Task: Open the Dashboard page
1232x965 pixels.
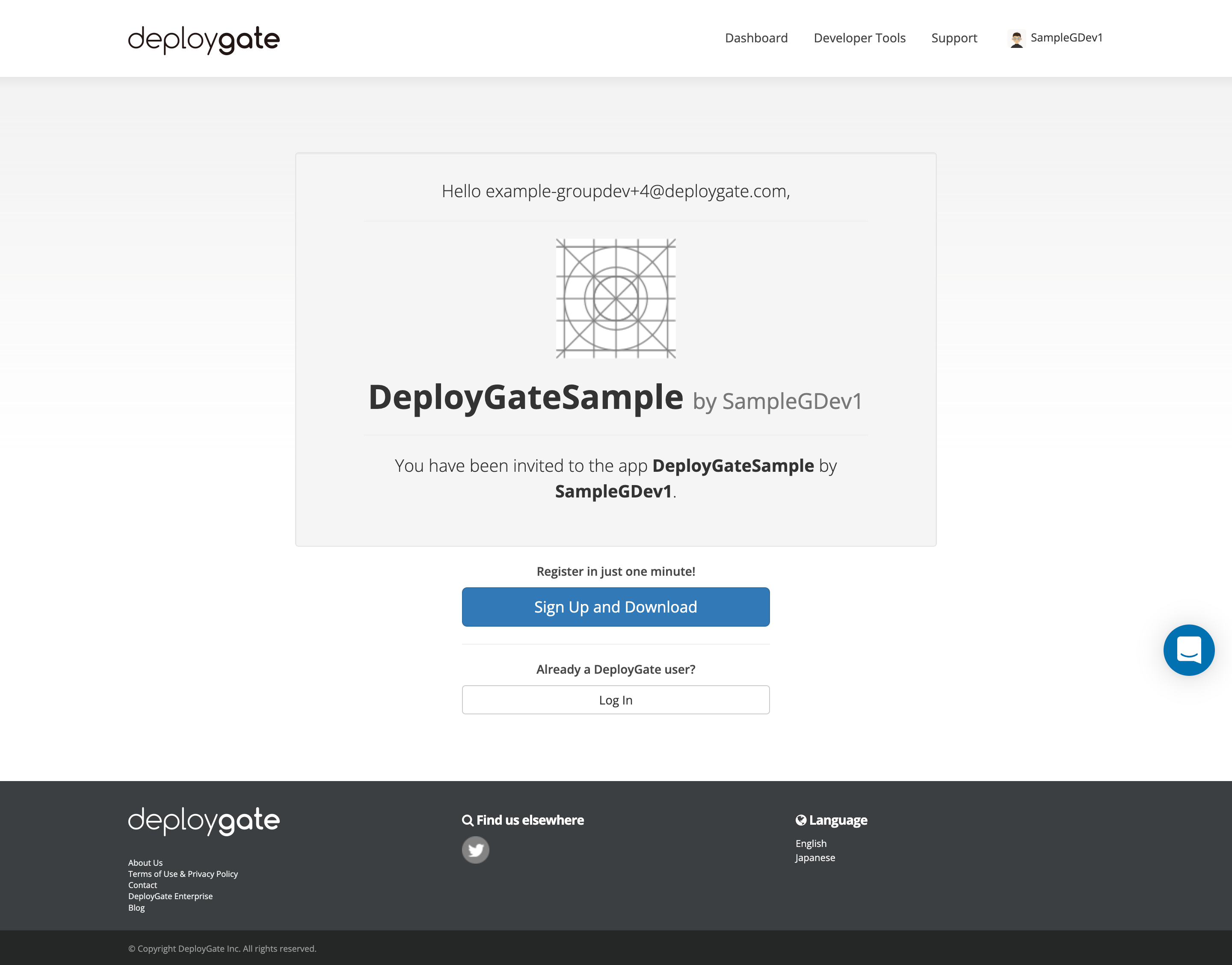Action: point(756,38)
